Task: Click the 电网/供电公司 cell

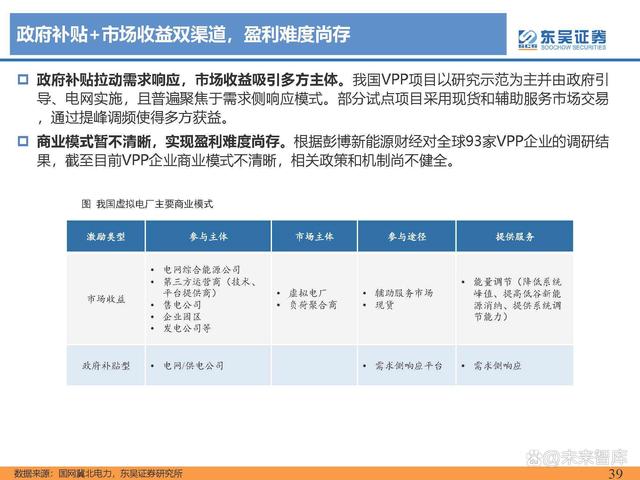Action: [196, 366]
